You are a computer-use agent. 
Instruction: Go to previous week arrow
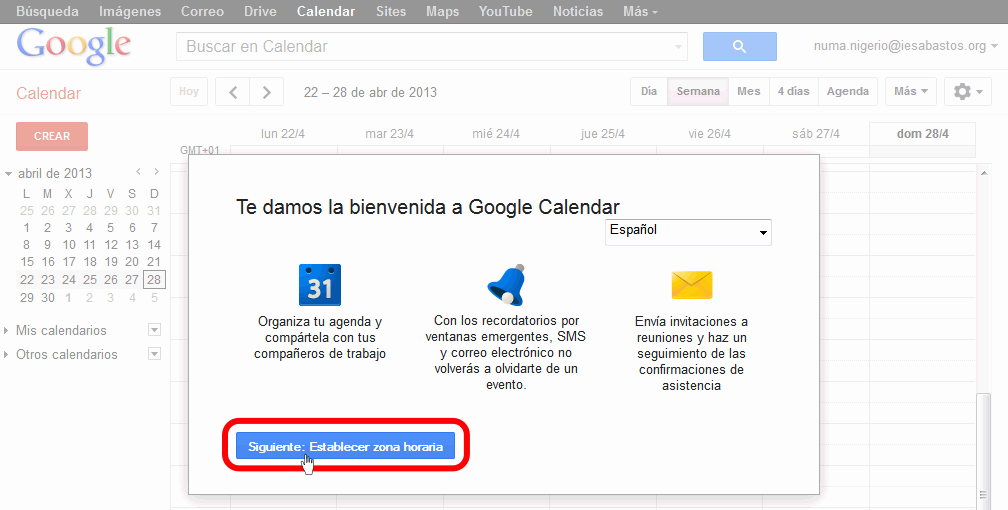[233, 92]
